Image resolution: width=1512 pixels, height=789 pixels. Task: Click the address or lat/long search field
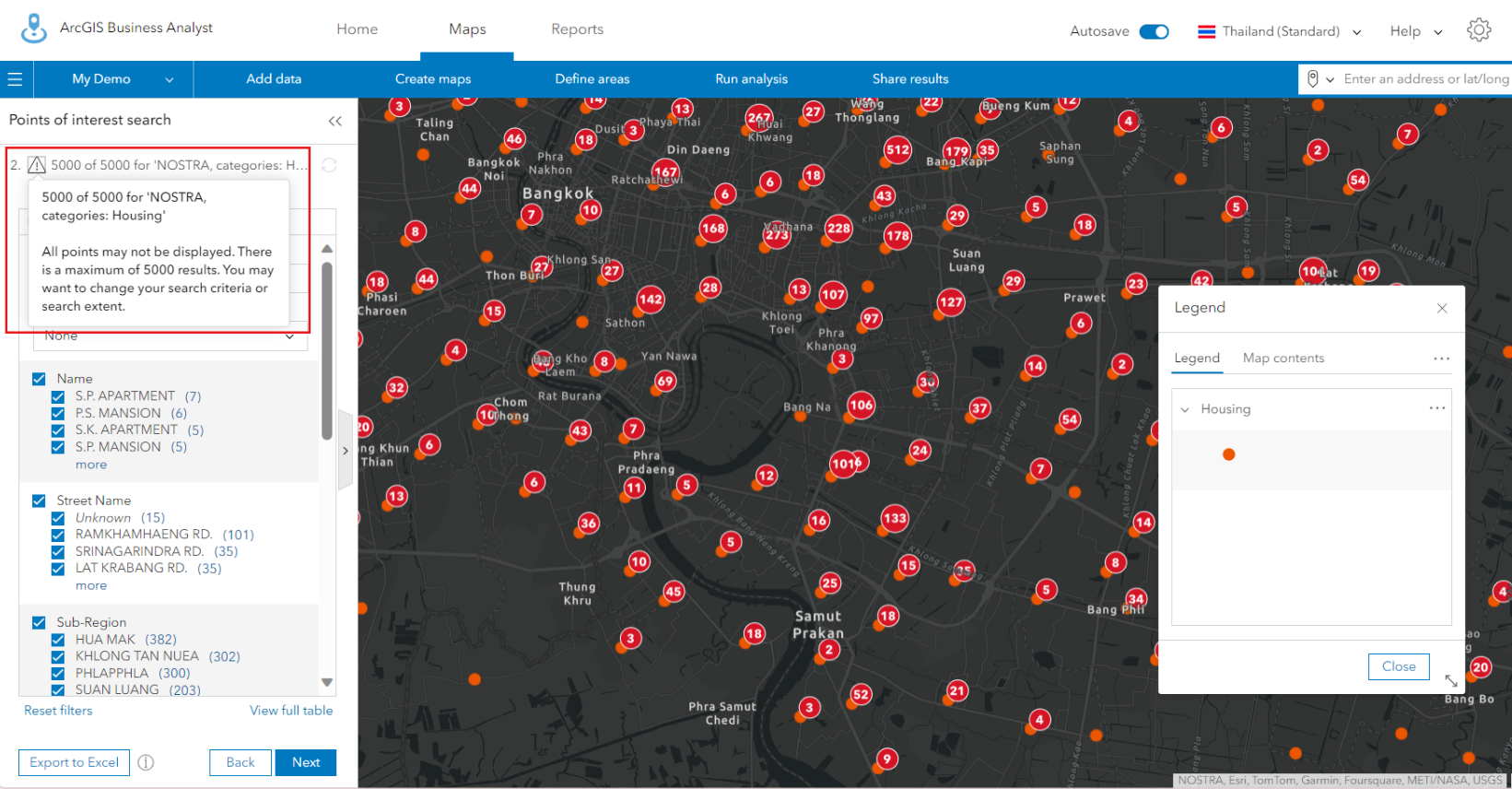click(x=1426, y=79)
